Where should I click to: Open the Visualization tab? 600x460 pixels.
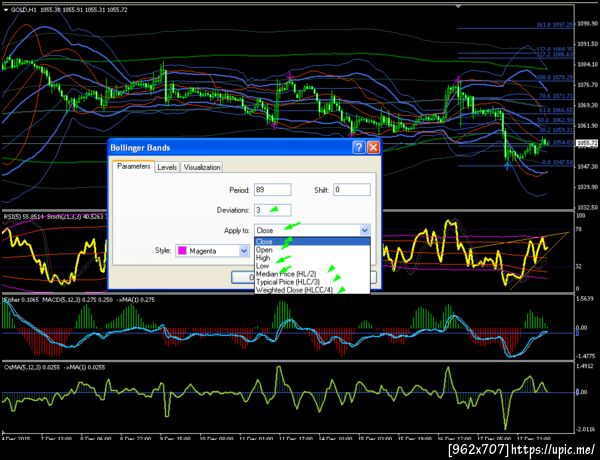point(202,167)
